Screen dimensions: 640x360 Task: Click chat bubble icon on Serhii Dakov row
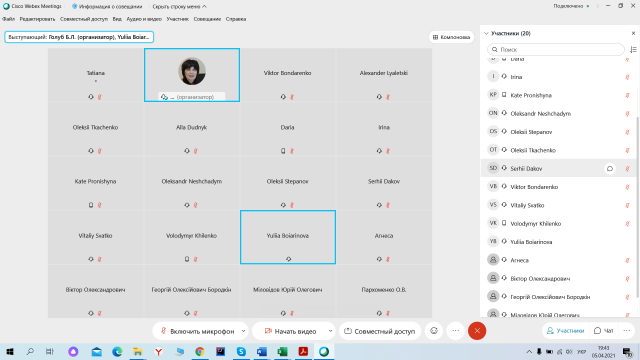click(610, 169)
